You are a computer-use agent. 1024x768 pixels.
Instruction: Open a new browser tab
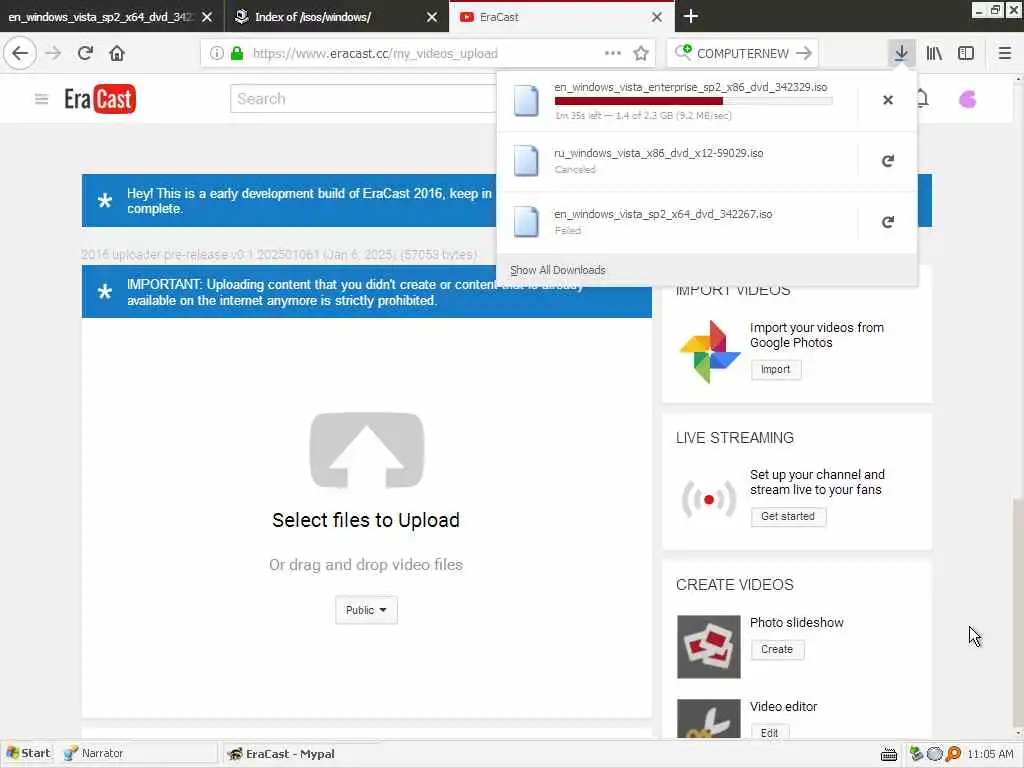[x=690, y=16]
